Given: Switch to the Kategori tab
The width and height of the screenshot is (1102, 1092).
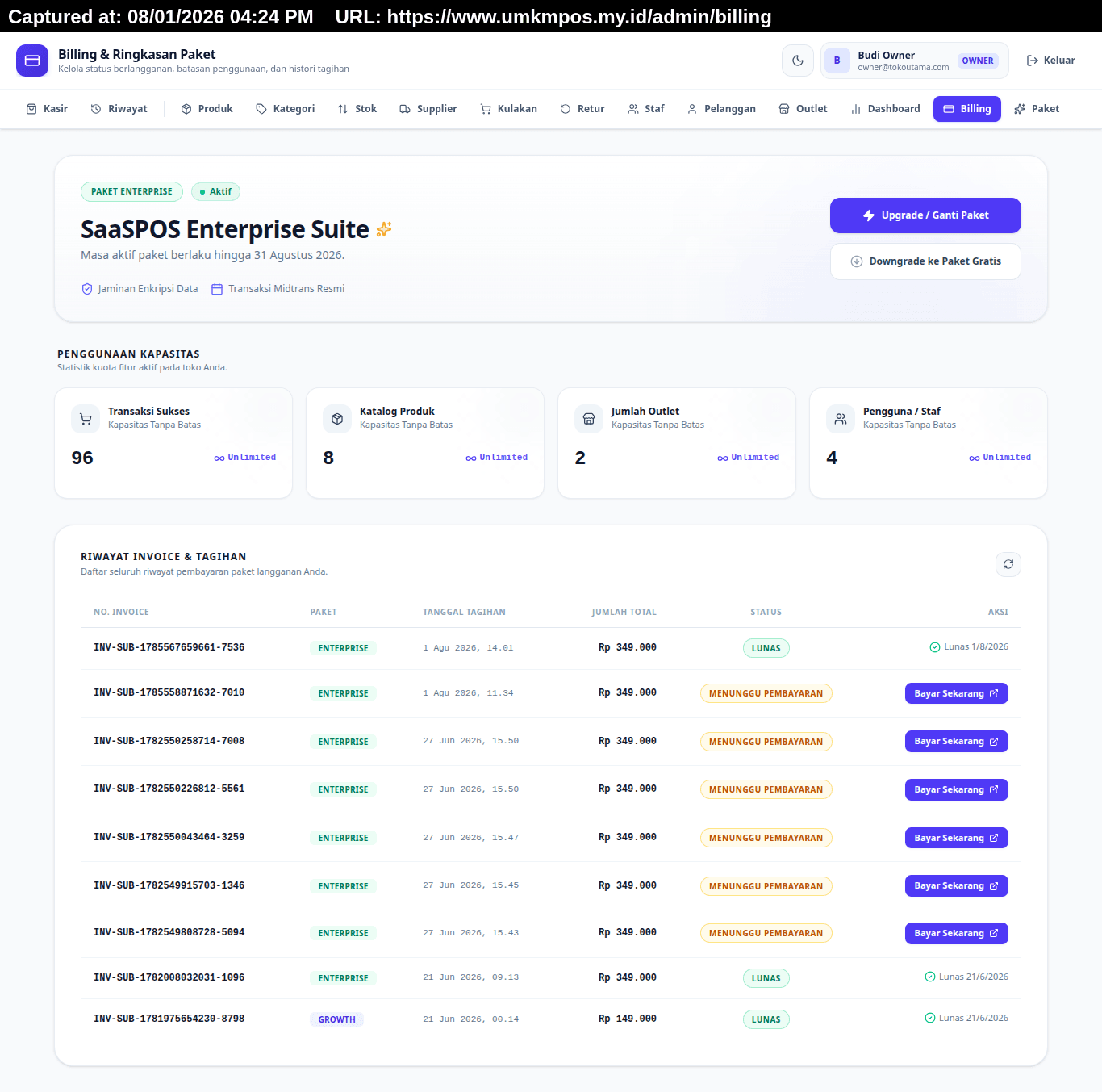Looking at the screenshot, I should (x=286, y=109).
